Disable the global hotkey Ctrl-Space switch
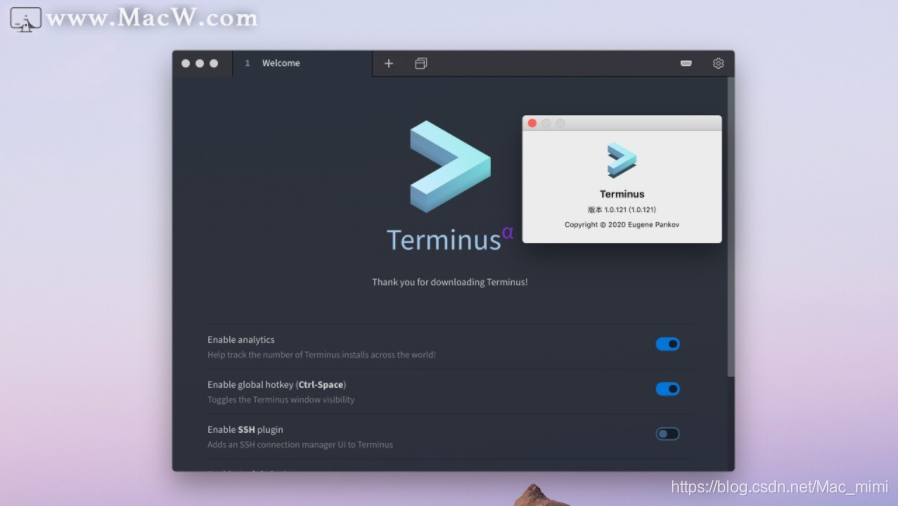 coord(668,389)
